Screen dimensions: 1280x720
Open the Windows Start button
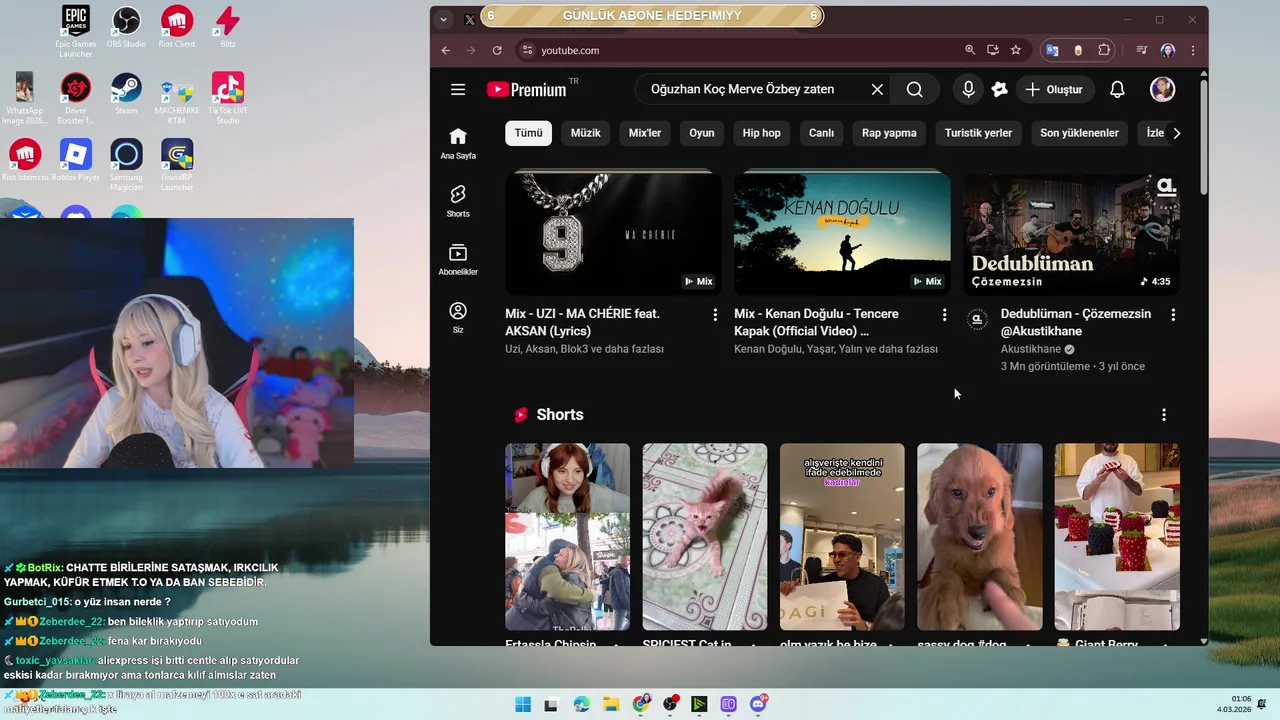pyautogui.click(x=523, y=704)
